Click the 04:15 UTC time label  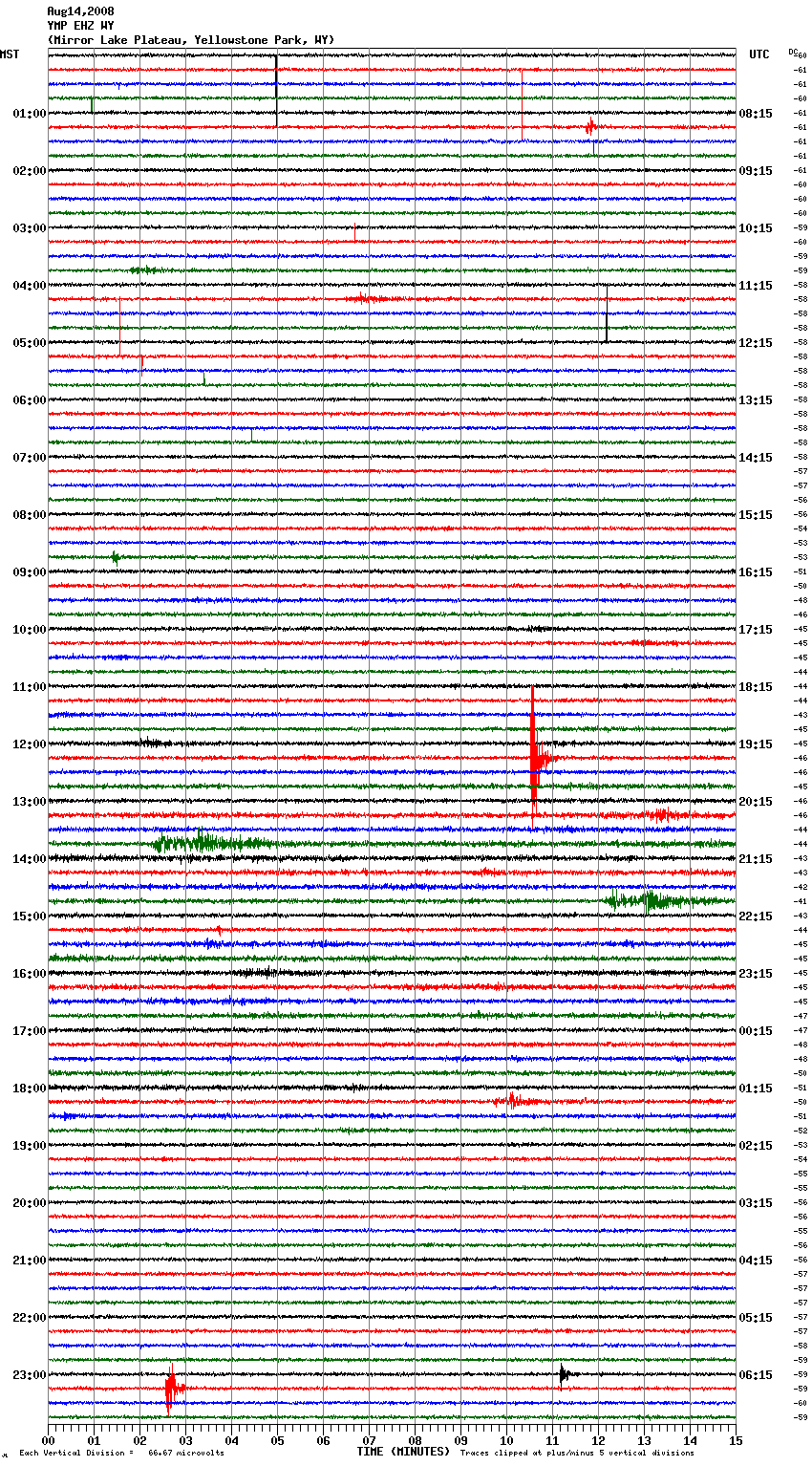point(756,1260)
